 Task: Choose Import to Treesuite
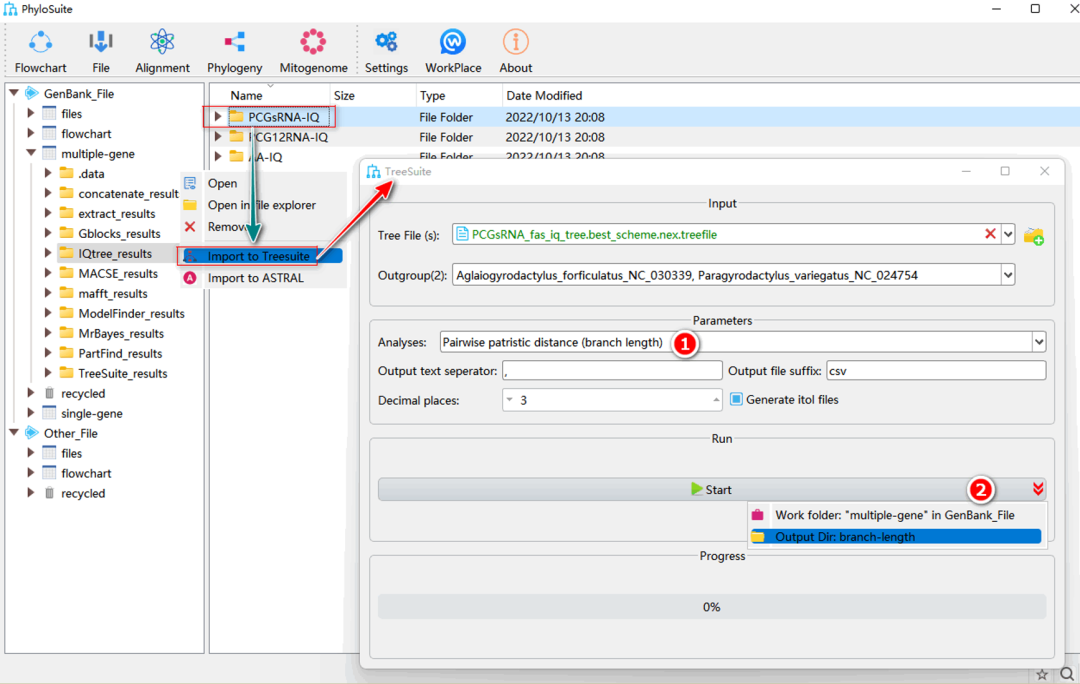pyautogui.click(x=259, y=256)
